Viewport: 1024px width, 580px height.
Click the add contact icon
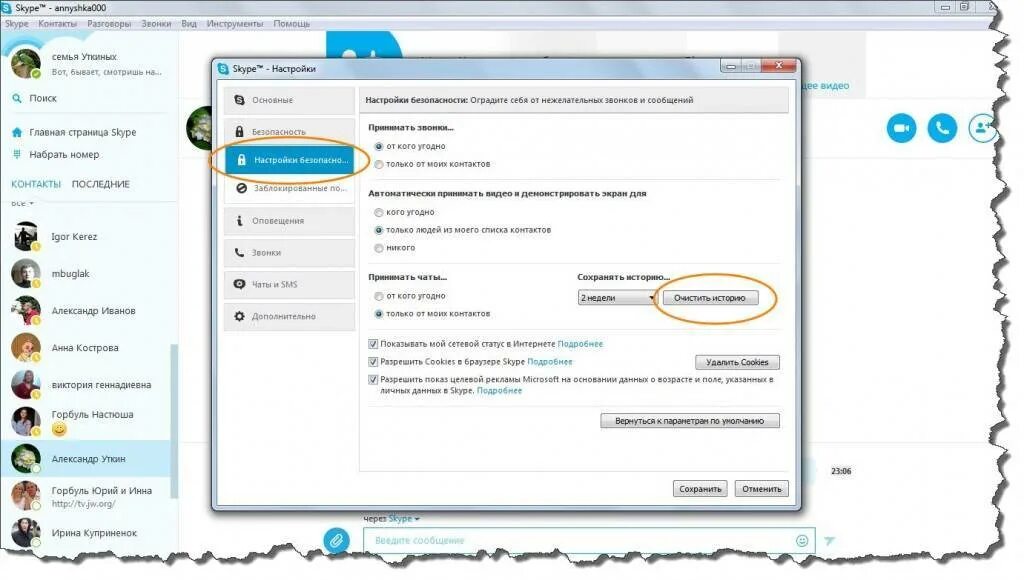982,128
